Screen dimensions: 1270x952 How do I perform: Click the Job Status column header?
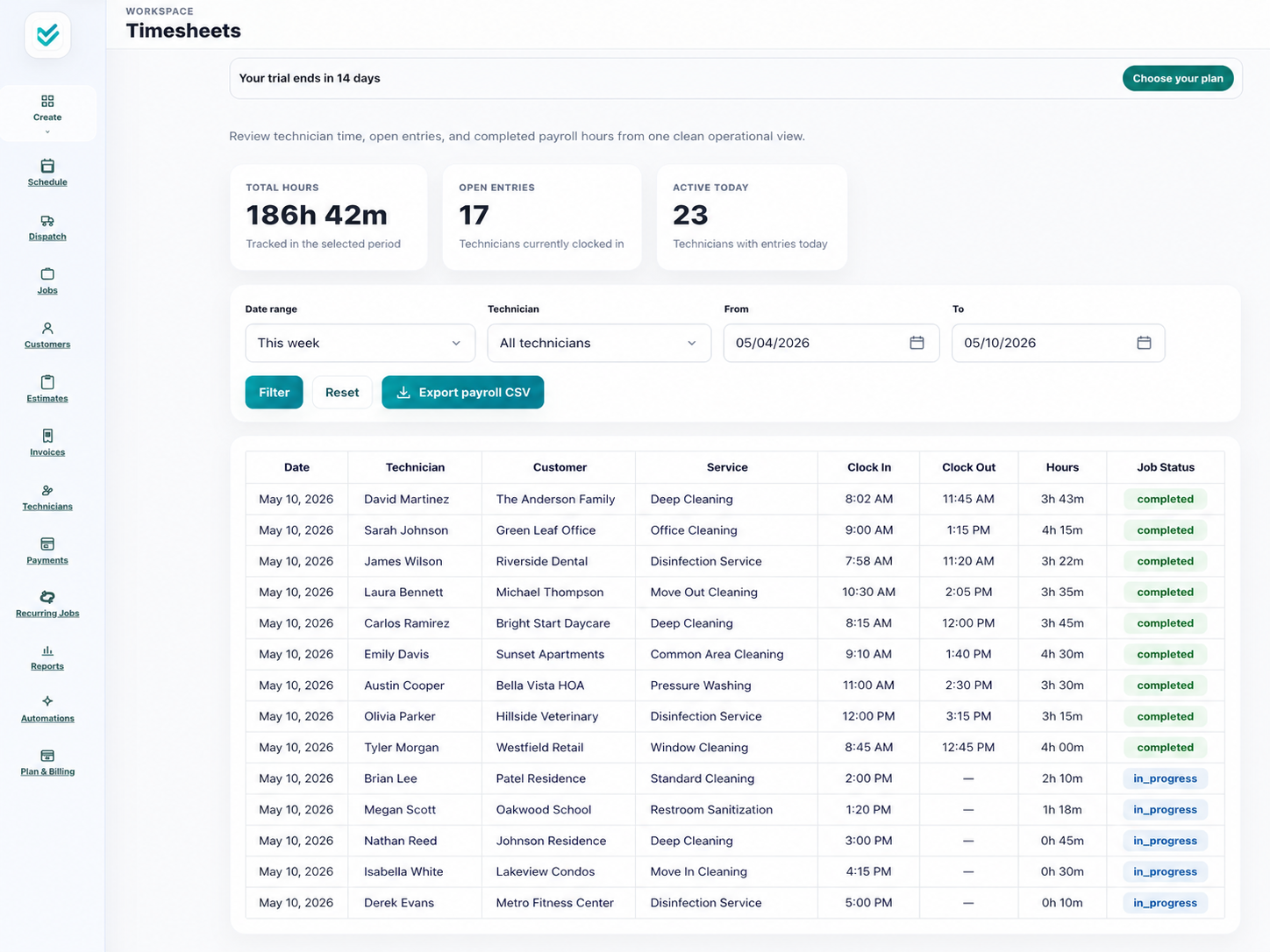(x=1166, y=467)
